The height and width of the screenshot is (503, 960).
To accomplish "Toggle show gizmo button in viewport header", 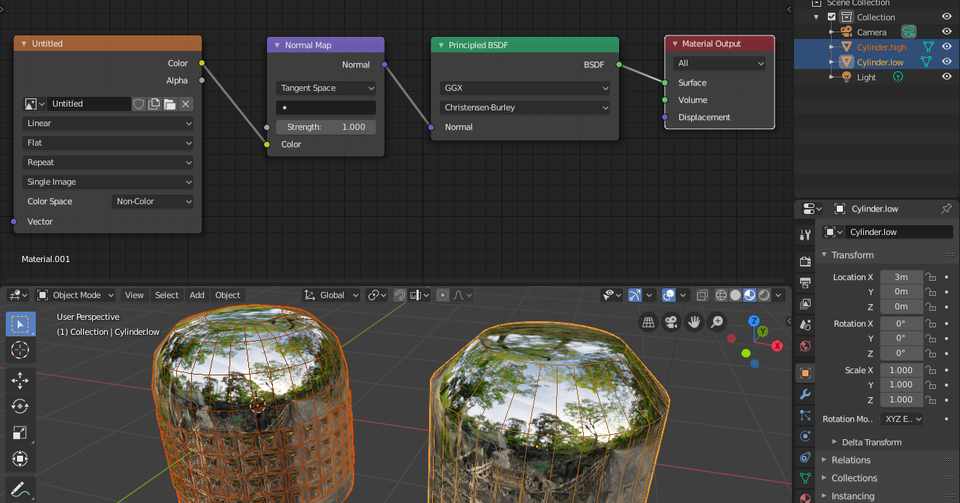I will [635, 295].
